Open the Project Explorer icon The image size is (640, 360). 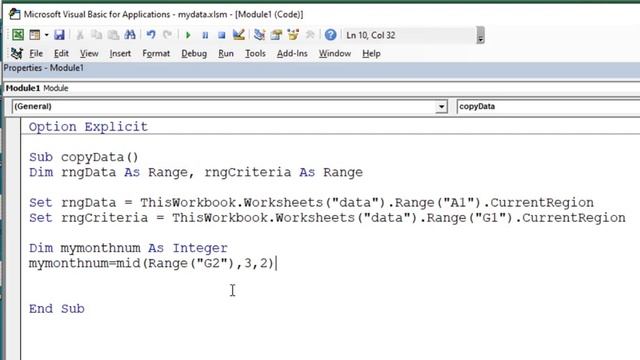(259, 35)
